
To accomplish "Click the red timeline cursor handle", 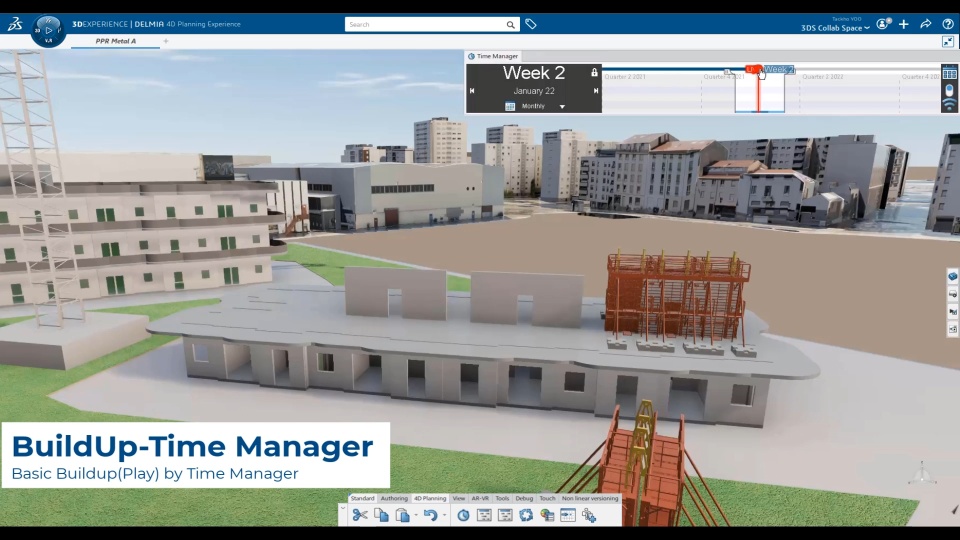I will [752, 69].
